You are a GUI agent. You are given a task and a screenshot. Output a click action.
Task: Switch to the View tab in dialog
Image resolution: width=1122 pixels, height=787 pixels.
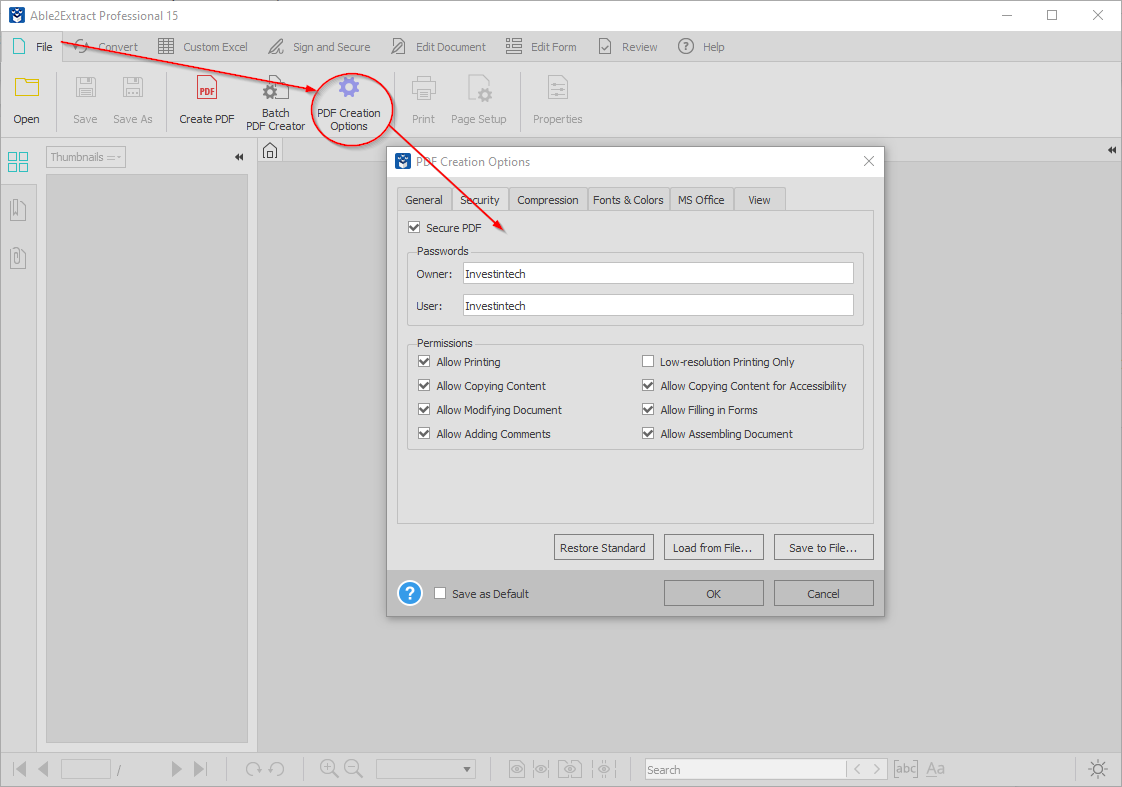point(759,200)
